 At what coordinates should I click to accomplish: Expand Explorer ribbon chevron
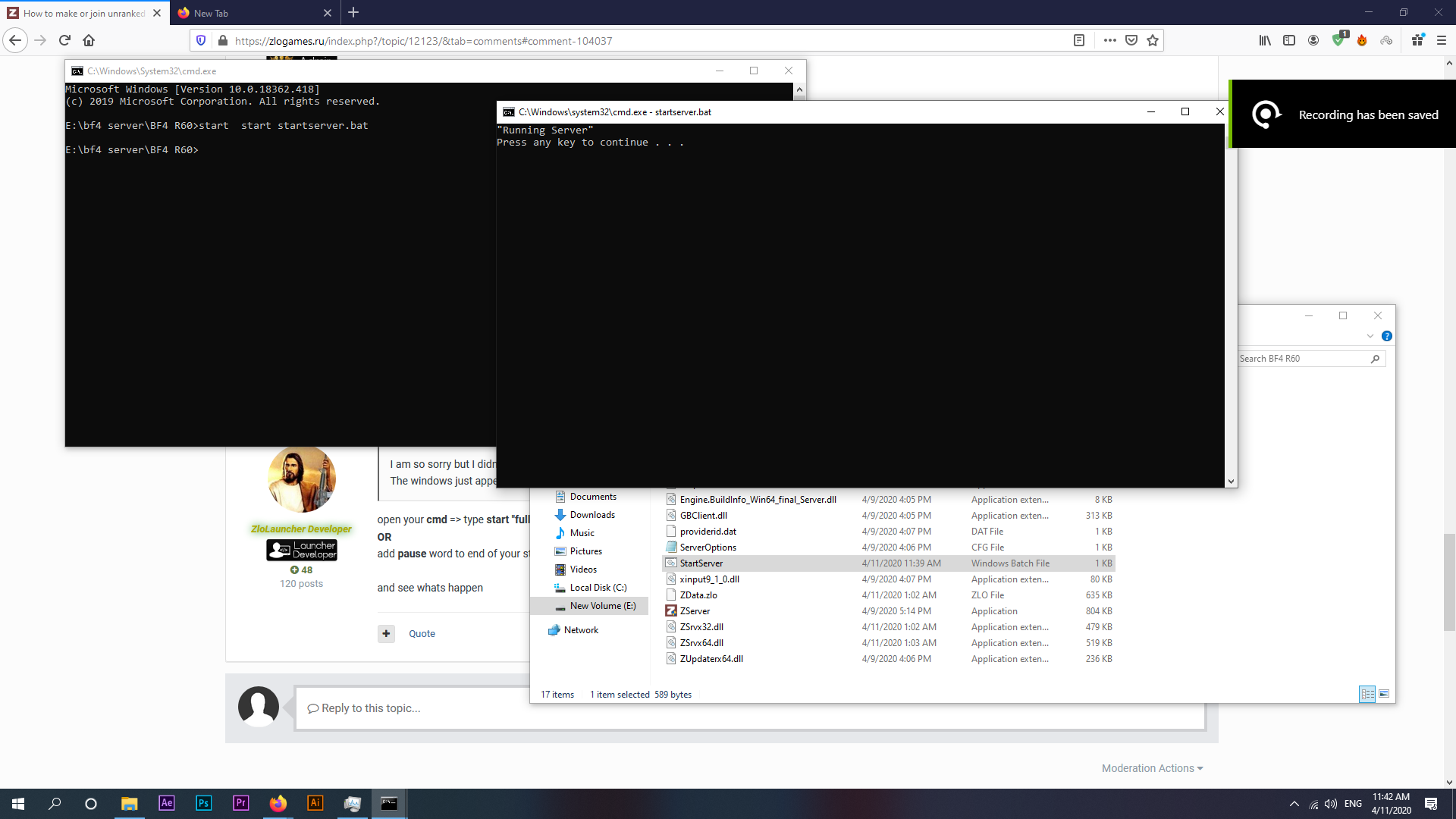click(x=1370, y=336)
